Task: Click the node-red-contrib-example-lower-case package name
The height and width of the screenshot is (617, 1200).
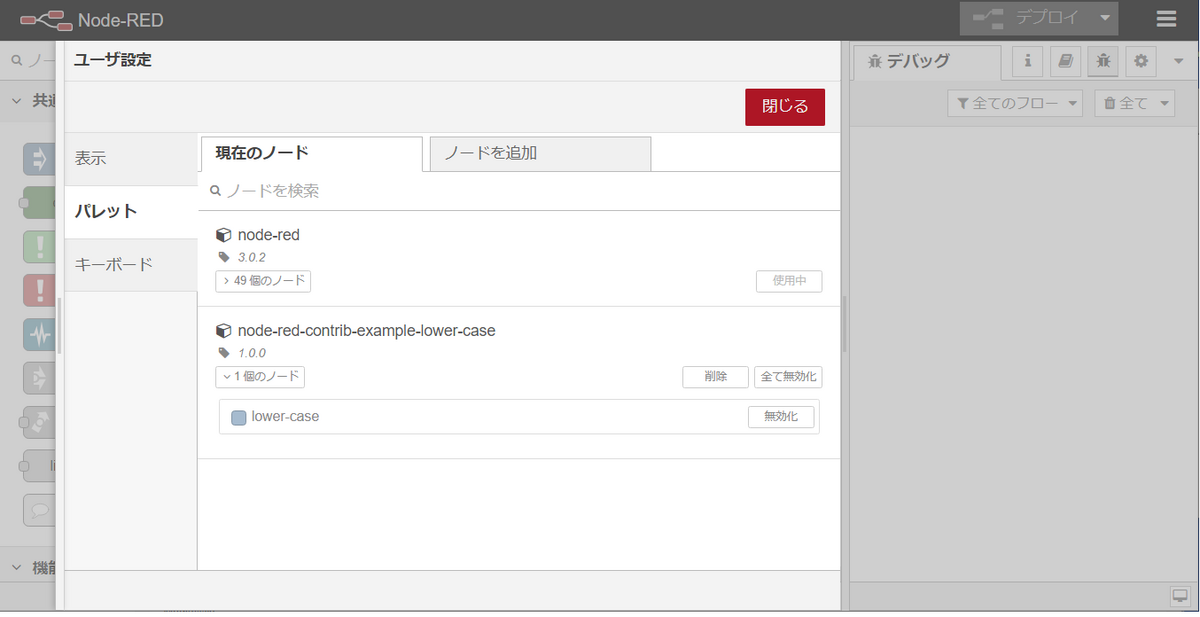Action: pos(366,330)
